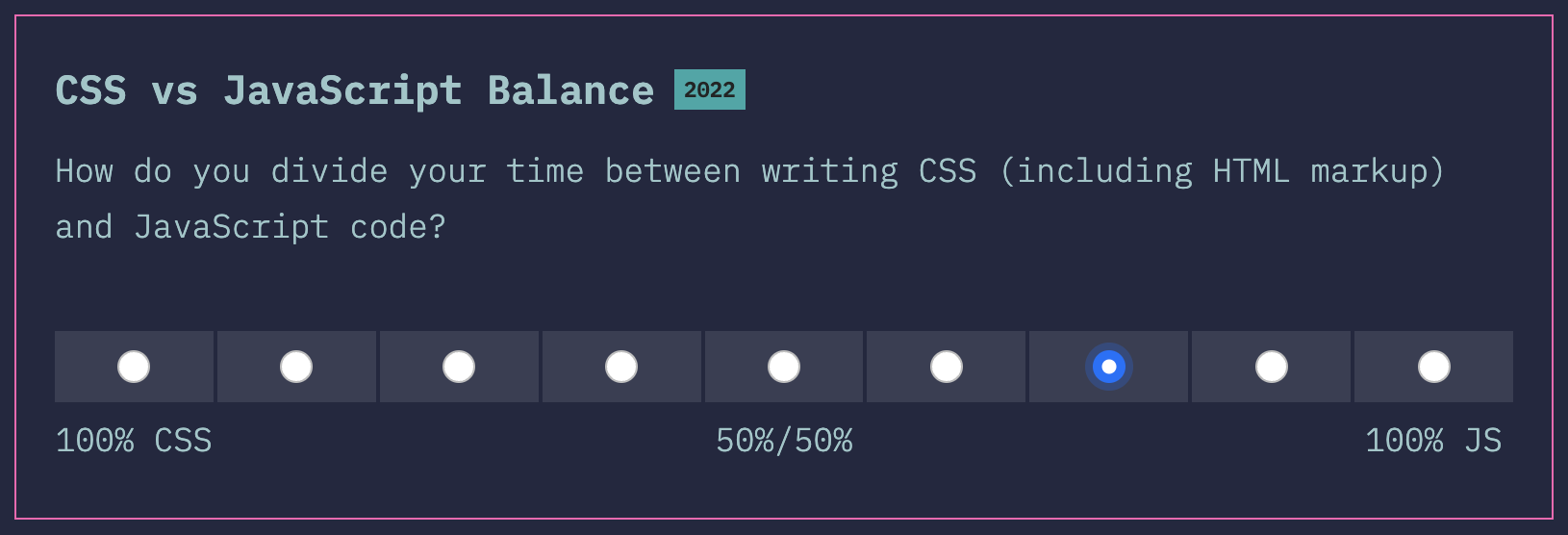This screenshot has height=535, width=1568.
Task: Click the currently selected blue radio button
Action: coord(1109,367)
